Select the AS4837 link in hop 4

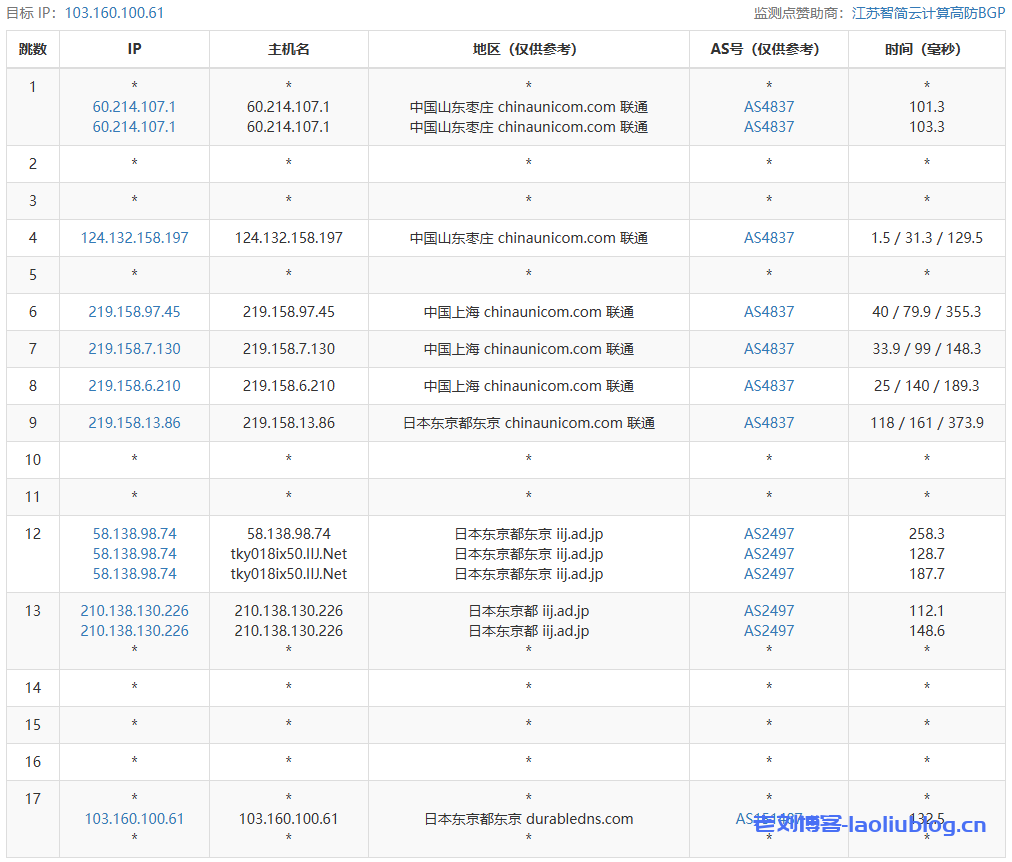767,238
